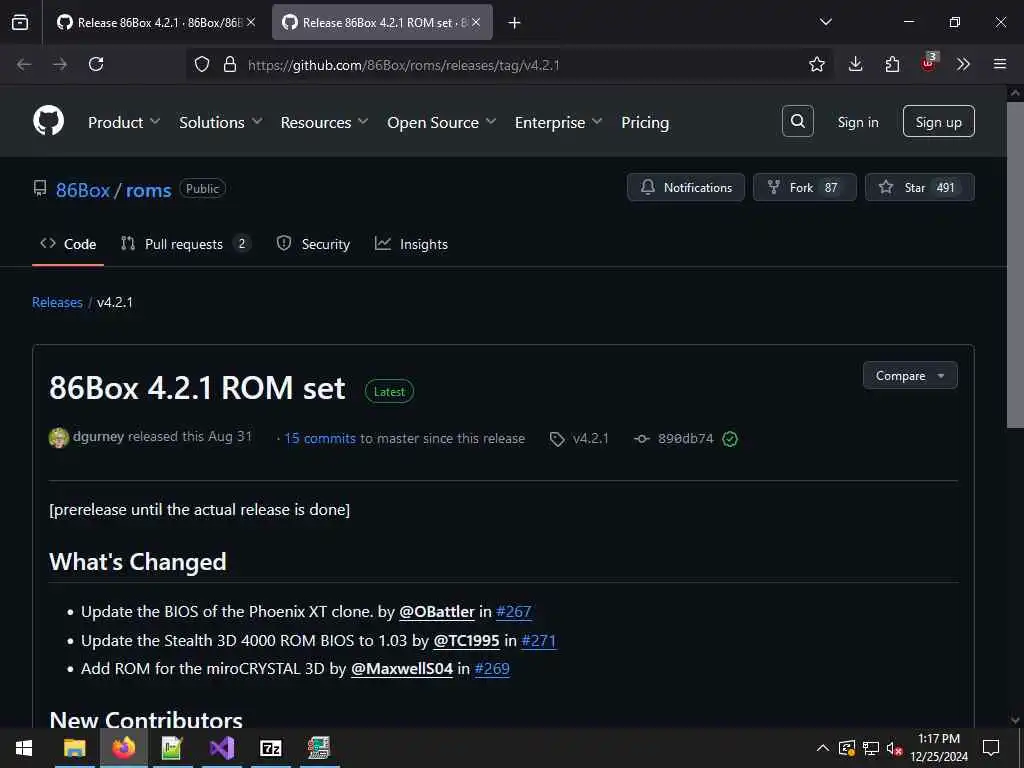Click the site security padlock icon

(x=230, y=64)
